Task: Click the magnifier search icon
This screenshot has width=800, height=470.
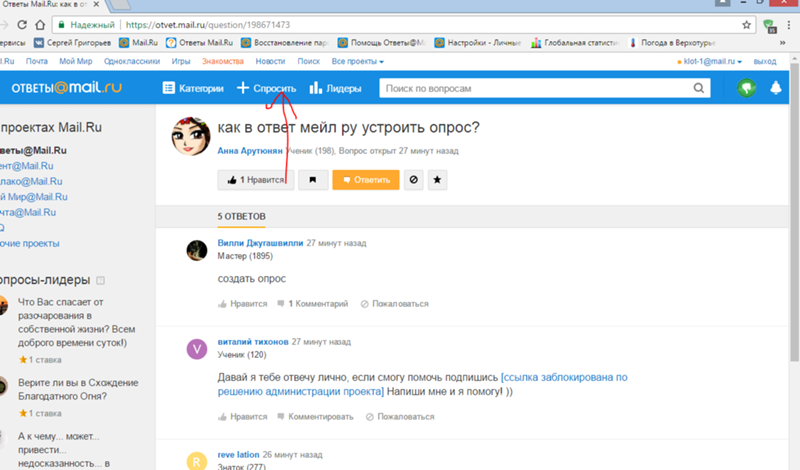Action: [698, 88]
